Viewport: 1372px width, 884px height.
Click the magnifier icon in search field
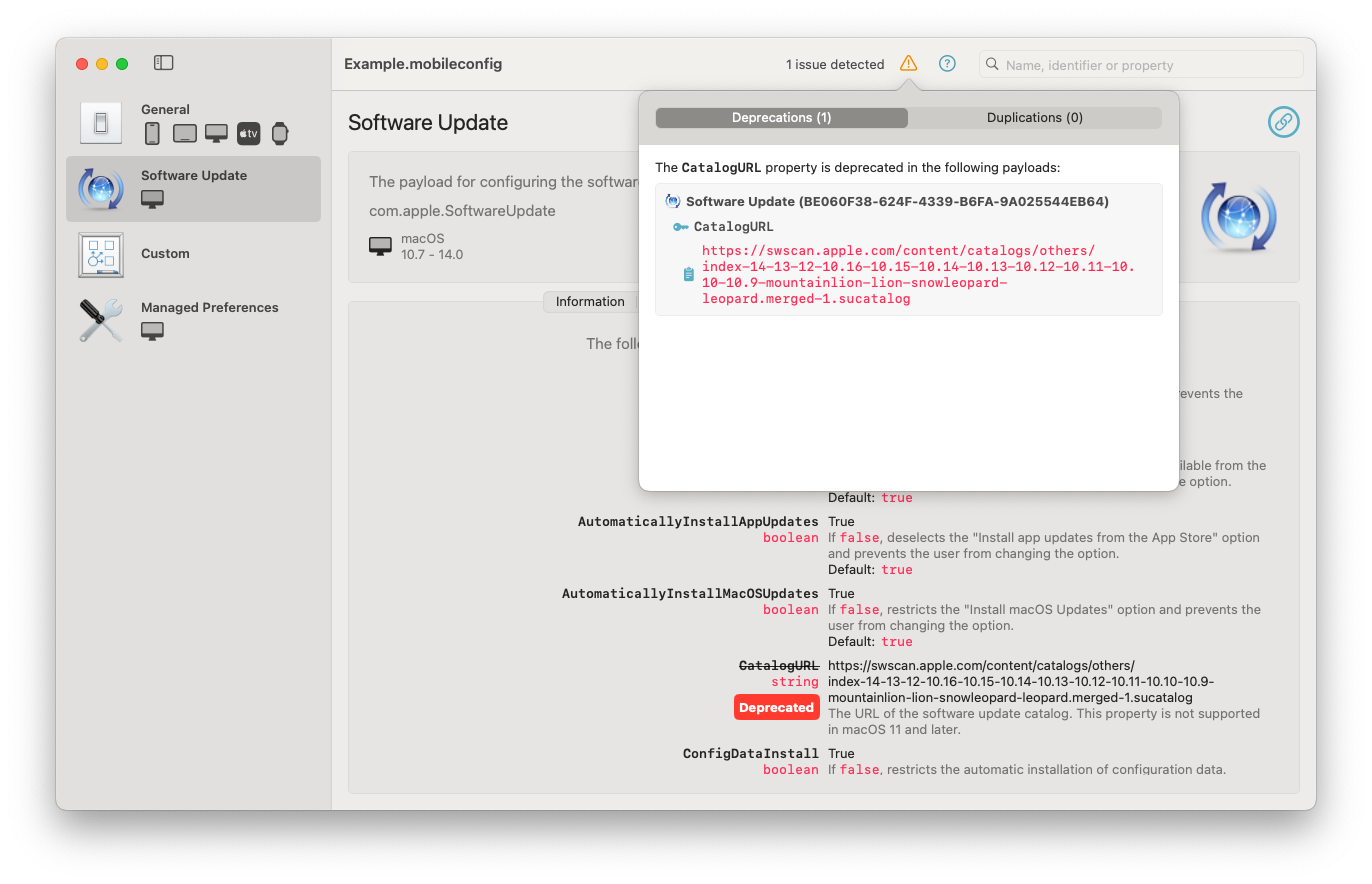click(x=992, y=64)
